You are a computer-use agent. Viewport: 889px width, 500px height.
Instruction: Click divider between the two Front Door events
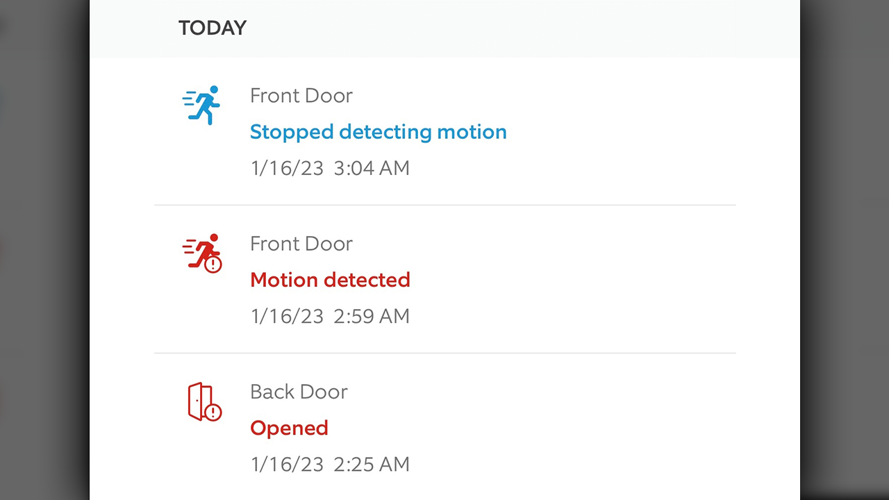pyautogui.click(x=445, y=205)
